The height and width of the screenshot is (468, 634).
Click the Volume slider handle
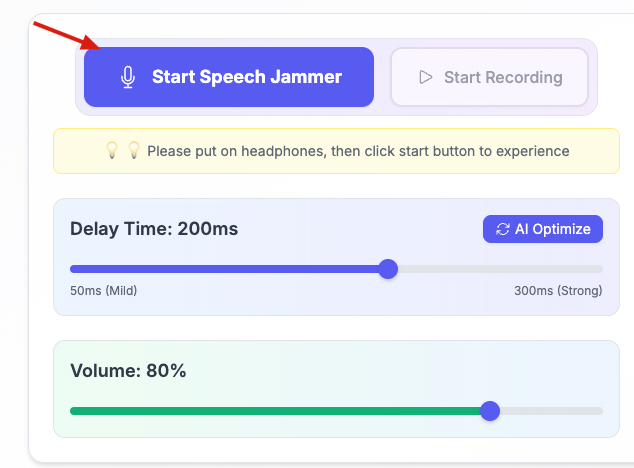[x=490, y=411]
